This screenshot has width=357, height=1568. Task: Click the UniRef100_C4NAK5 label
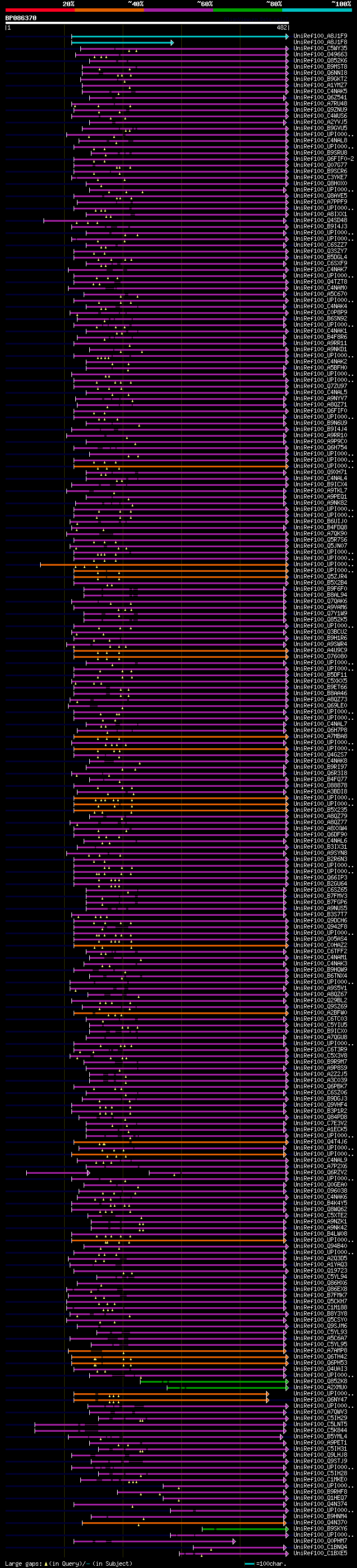pyautogui.click(x=320, y=92)
